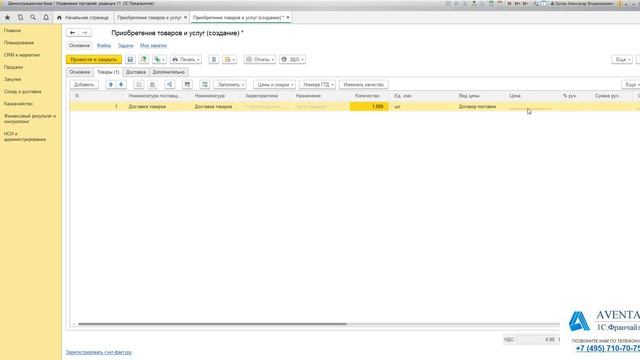Open the favorites star icon
This screenshot has height=360, width=640.
[x=7, y=18]
